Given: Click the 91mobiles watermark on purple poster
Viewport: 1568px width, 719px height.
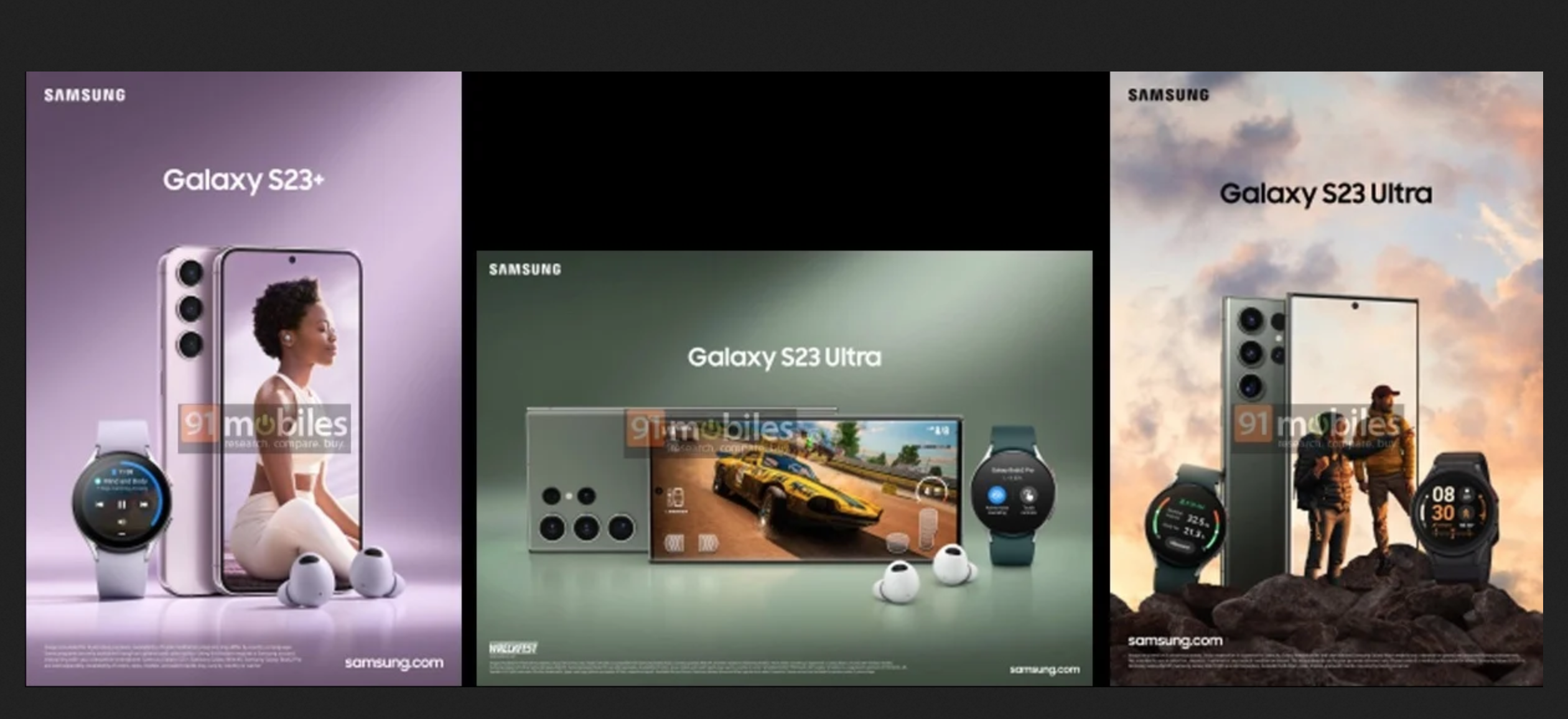Looking at the screenshot, I should pyautogui.click(x=264, y=429).
